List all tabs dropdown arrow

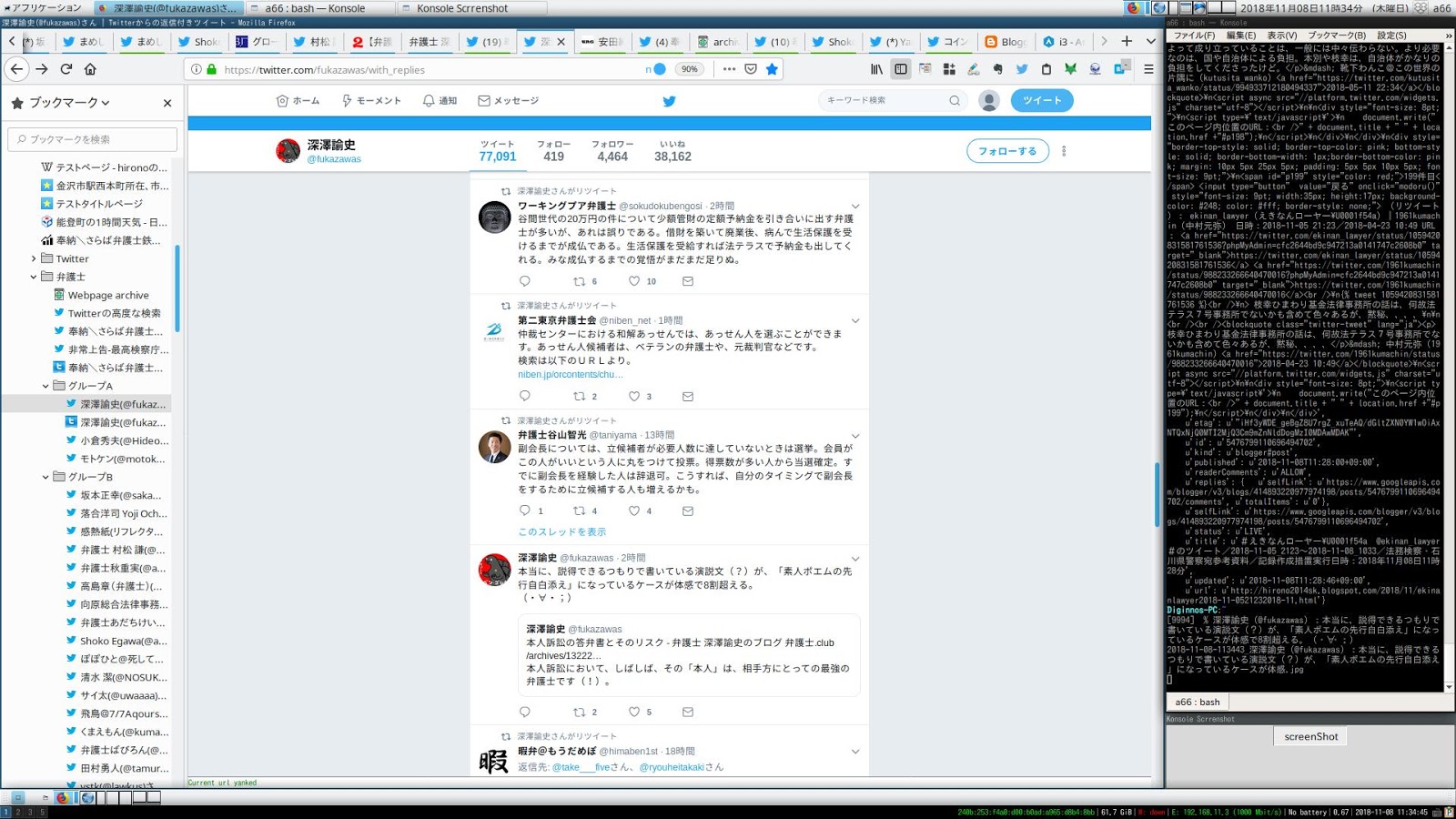[1150, 41]
